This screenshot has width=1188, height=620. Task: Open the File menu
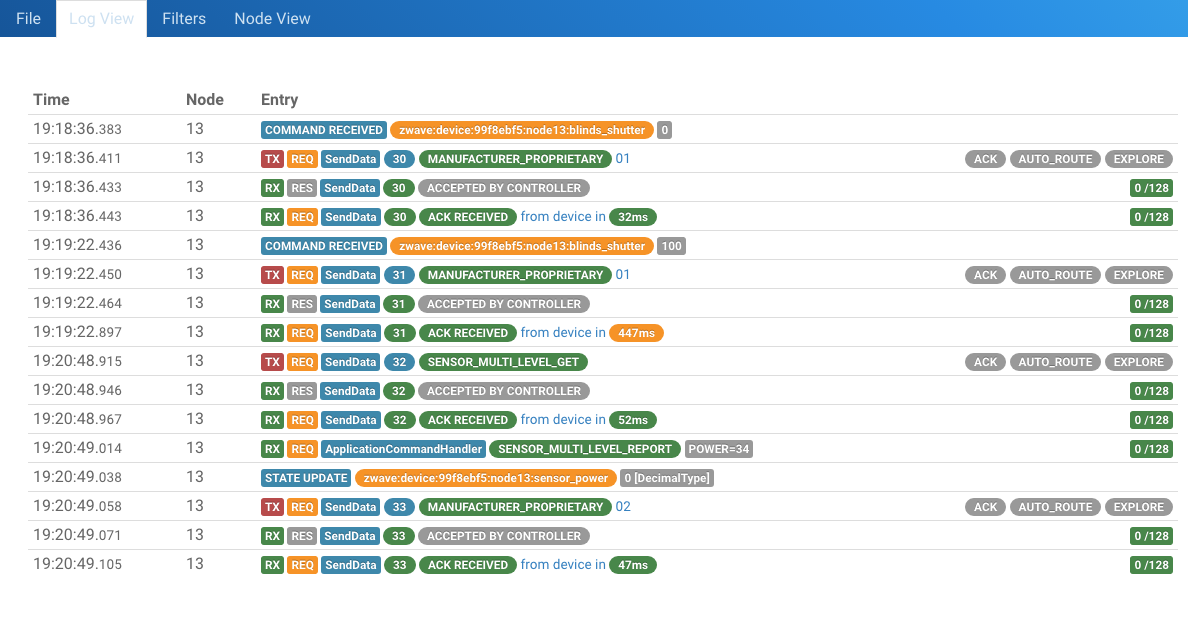28,18
